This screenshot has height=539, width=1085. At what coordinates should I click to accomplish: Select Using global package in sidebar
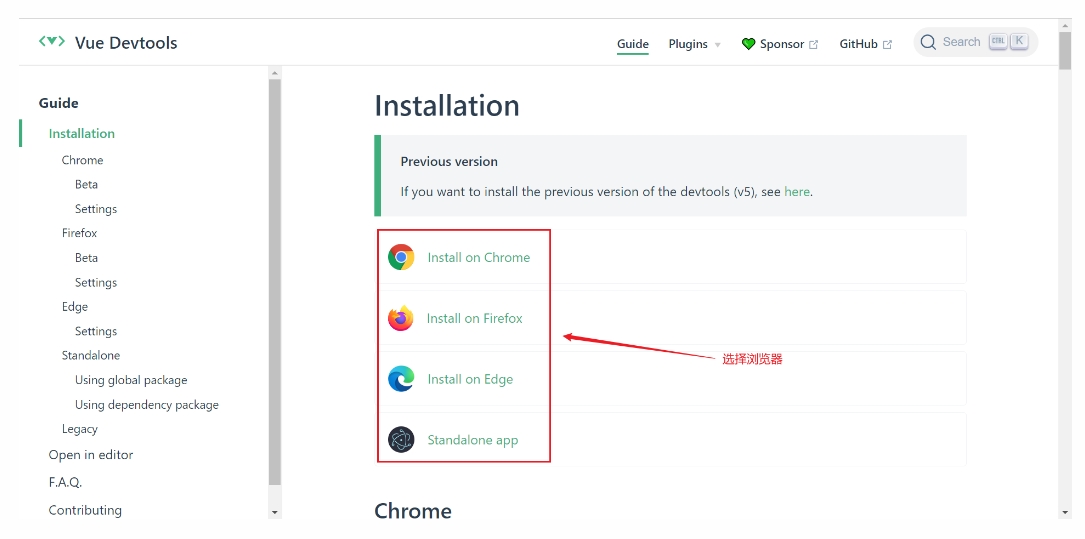131,380
